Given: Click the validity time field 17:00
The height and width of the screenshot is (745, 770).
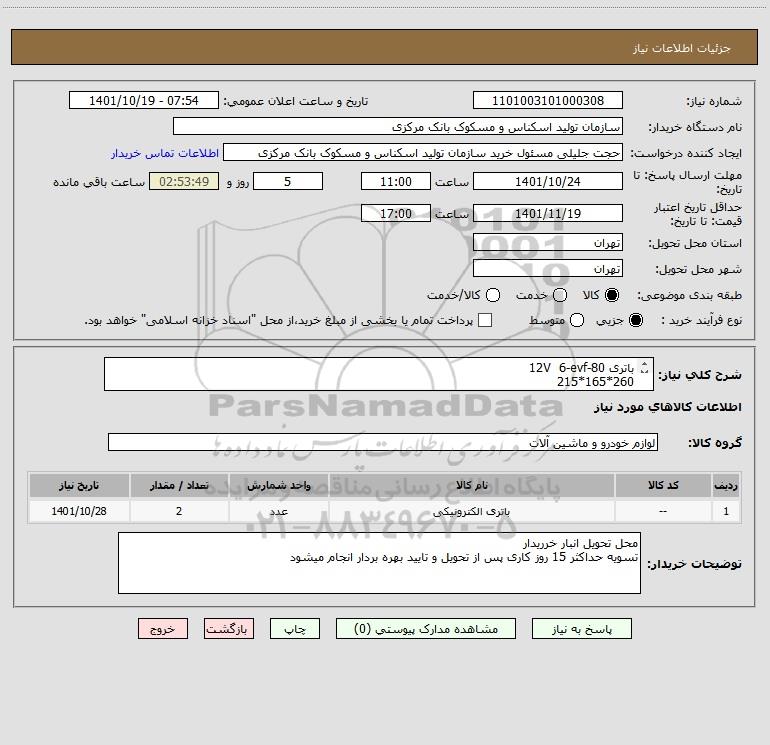Looking at the screenshot, I should click(396, 213).
